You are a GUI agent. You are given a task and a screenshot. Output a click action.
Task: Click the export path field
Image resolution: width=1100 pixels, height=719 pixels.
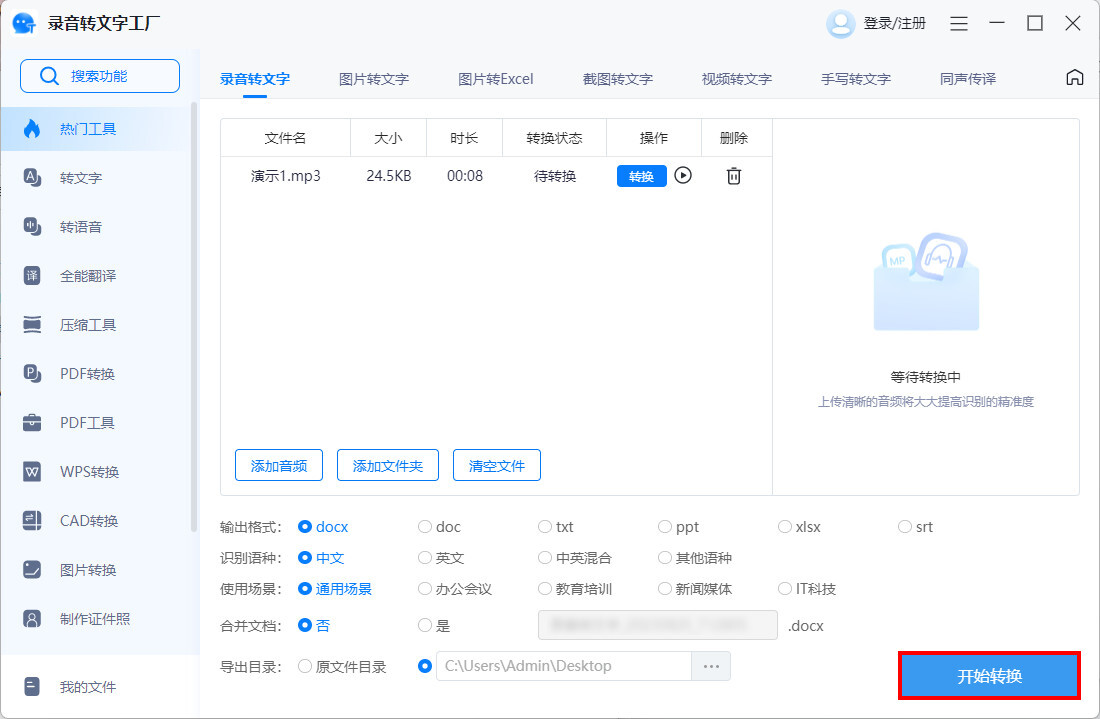tap(564, 666)
